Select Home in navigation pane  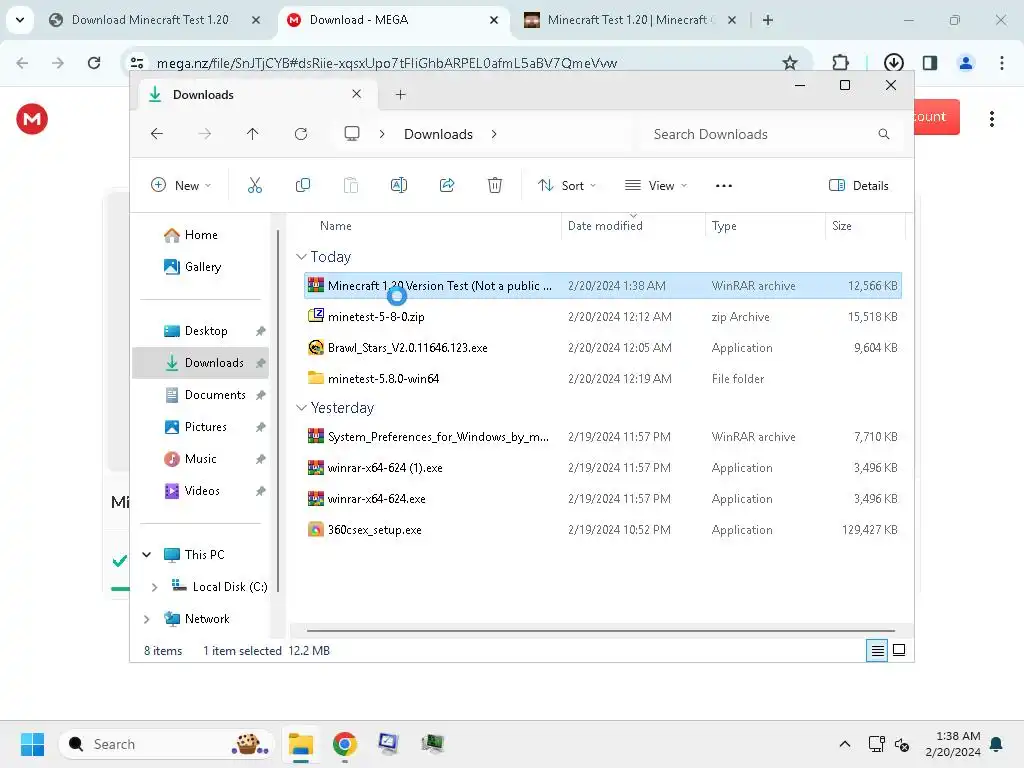pyautogui.click(x=200, y=235)
